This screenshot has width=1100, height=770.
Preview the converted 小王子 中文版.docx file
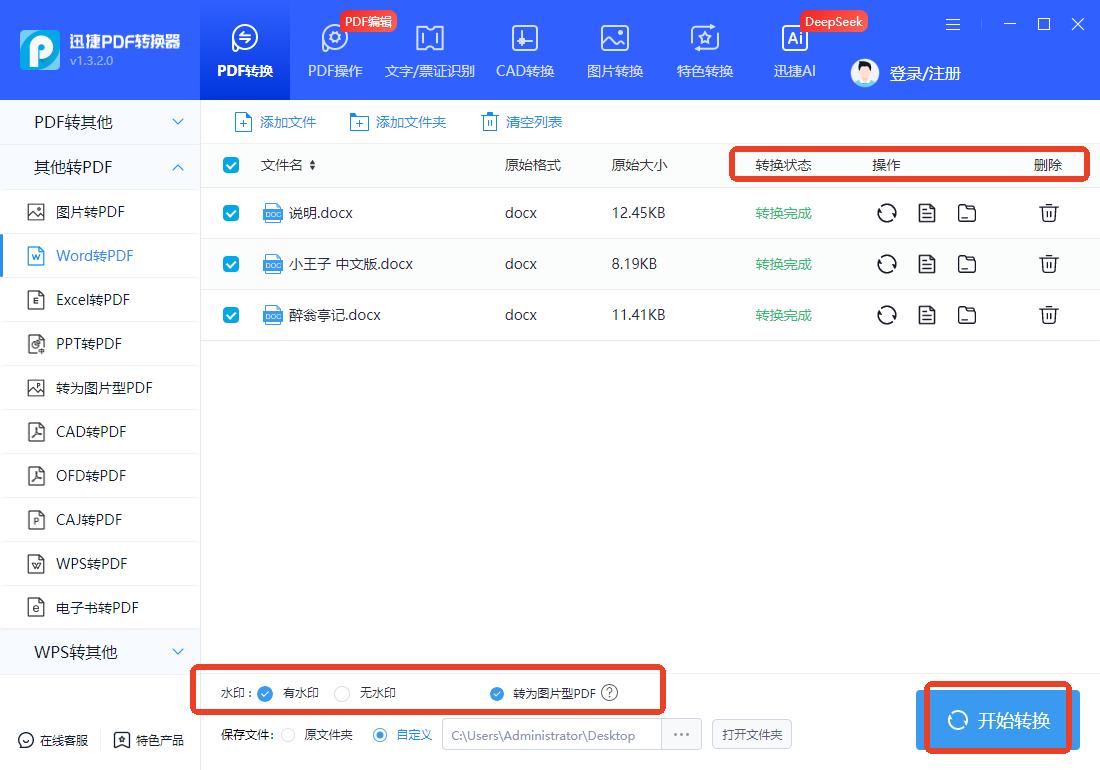(926, 264)
